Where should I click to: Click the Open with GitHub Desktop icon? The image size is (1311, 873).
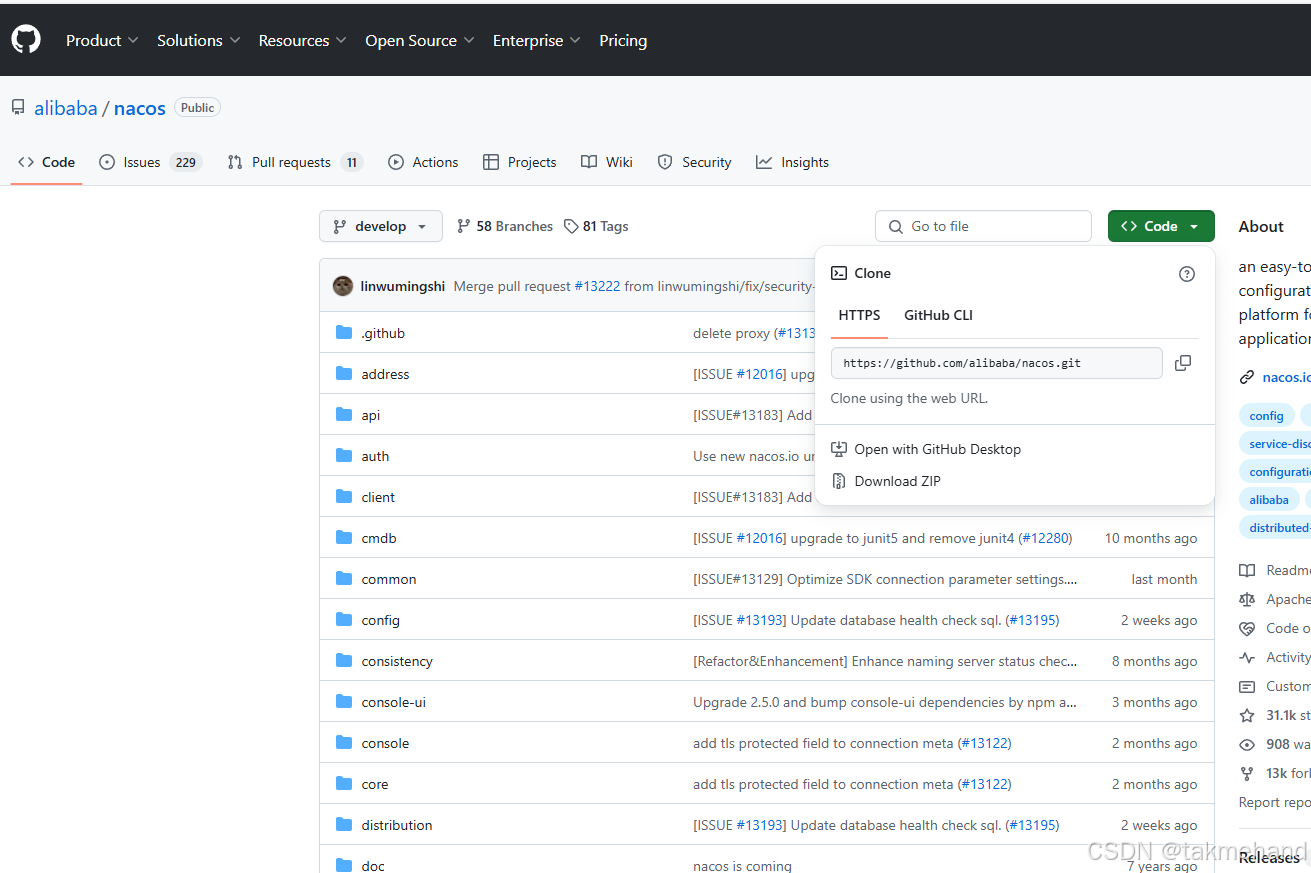tap(839, 449)
